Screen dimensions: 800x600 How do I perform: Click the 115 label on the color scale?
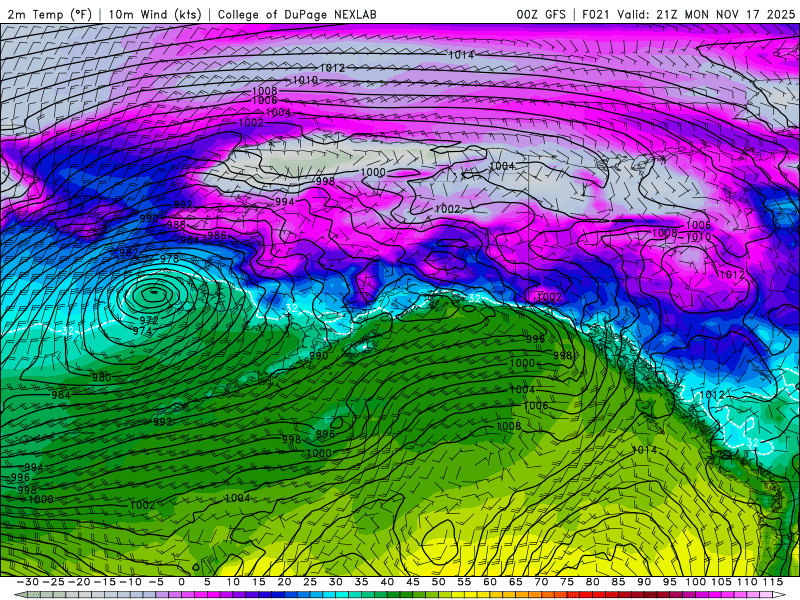[x=772, y=582]
